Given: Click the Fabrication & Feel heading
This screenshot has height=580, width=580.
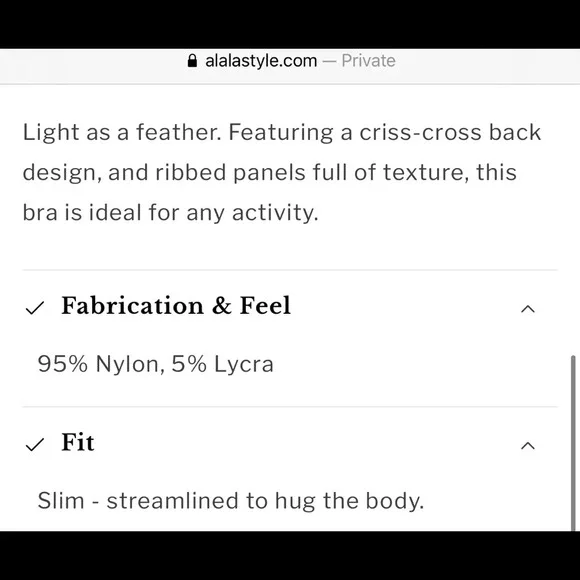Looking at the screenshot, I should pyautogui.click(x=176, y=306).
